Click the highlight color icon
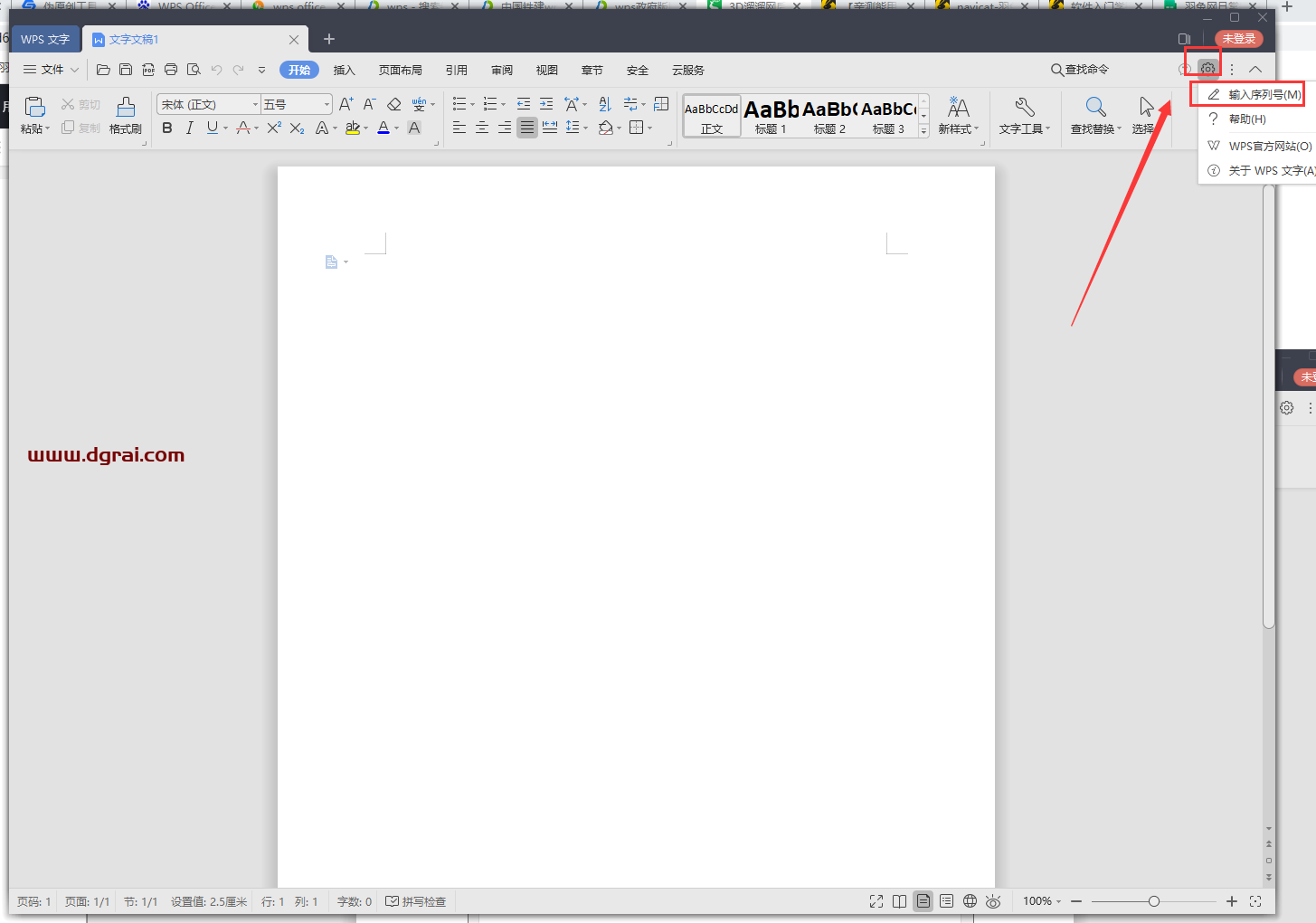The width and height of the screenshot is (1316, 923). [353, 128]
